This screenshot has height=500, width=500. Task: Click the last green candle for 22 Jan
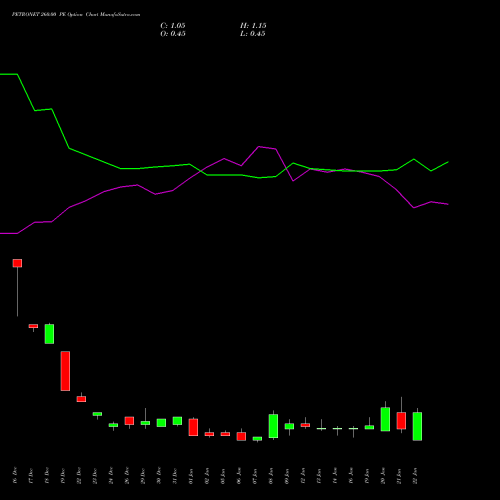click(x=417, y=426)
